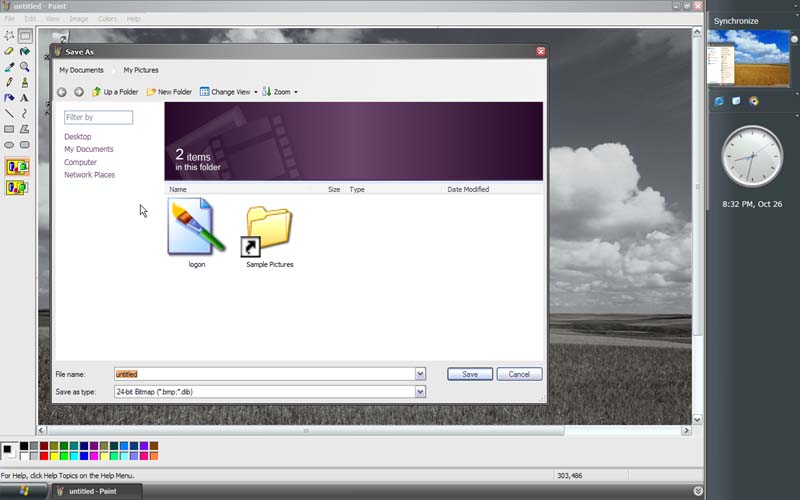Click the Back arrow in Save As dialog
Image resolution: width=800 pixels, height=500 pixels.
pos(62,92)
